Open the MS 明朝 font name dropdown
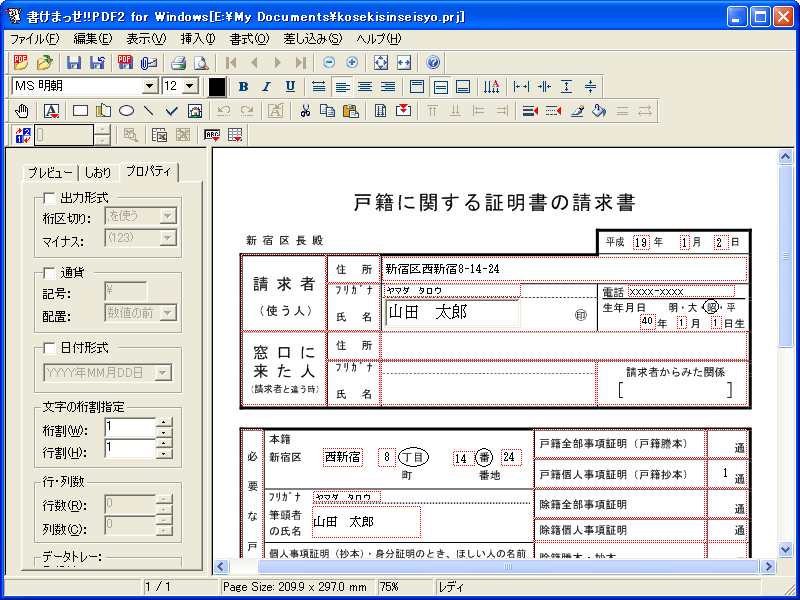This screenshot has height=600, width=800. 149,86
